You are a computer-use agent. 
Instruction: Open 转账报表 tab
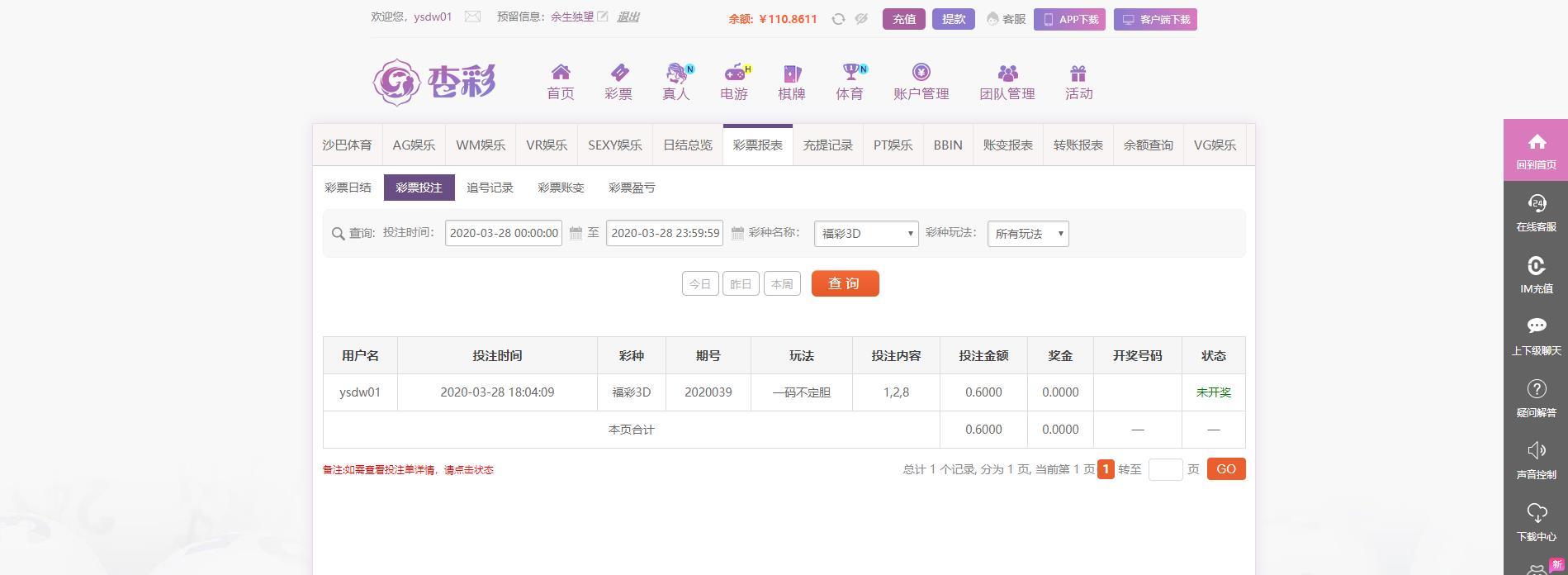coord(1078,145)
